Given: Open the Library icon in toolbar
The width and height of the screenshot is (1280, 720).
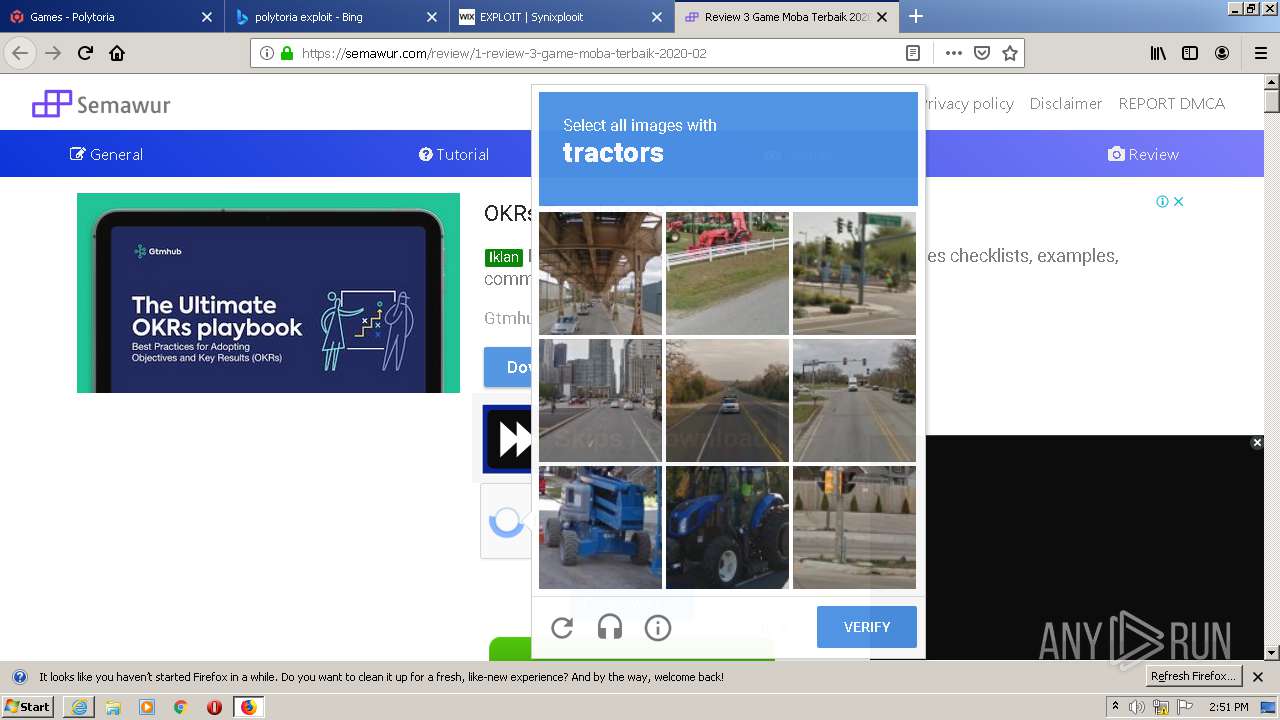Looking at the screenshot, I should (1158, 53).
